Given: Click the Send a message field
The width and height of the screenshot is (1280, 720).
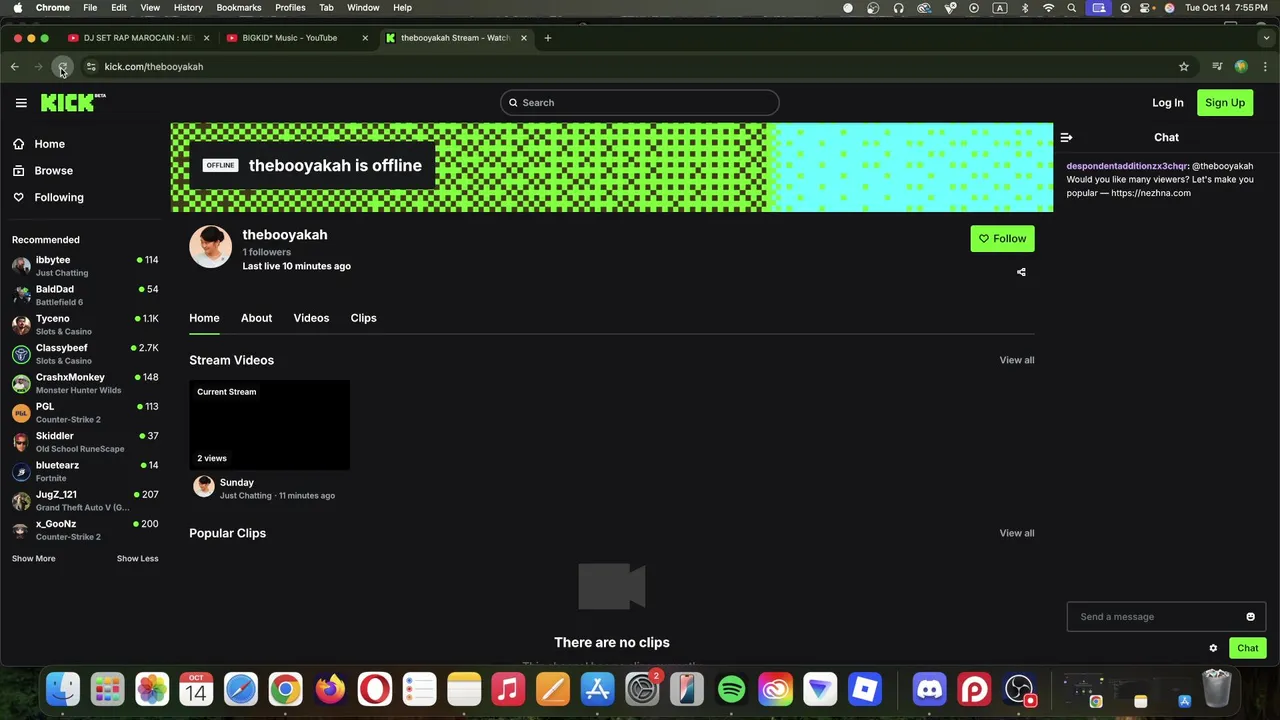Looking at the screenshot, I should pyautogui.click(x=1157, y=617).
